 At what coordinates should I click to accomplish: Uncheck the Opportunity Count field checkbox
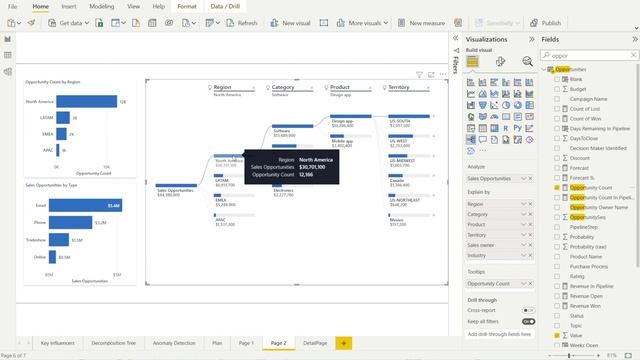pyautogui.click(x=557, y=188)
